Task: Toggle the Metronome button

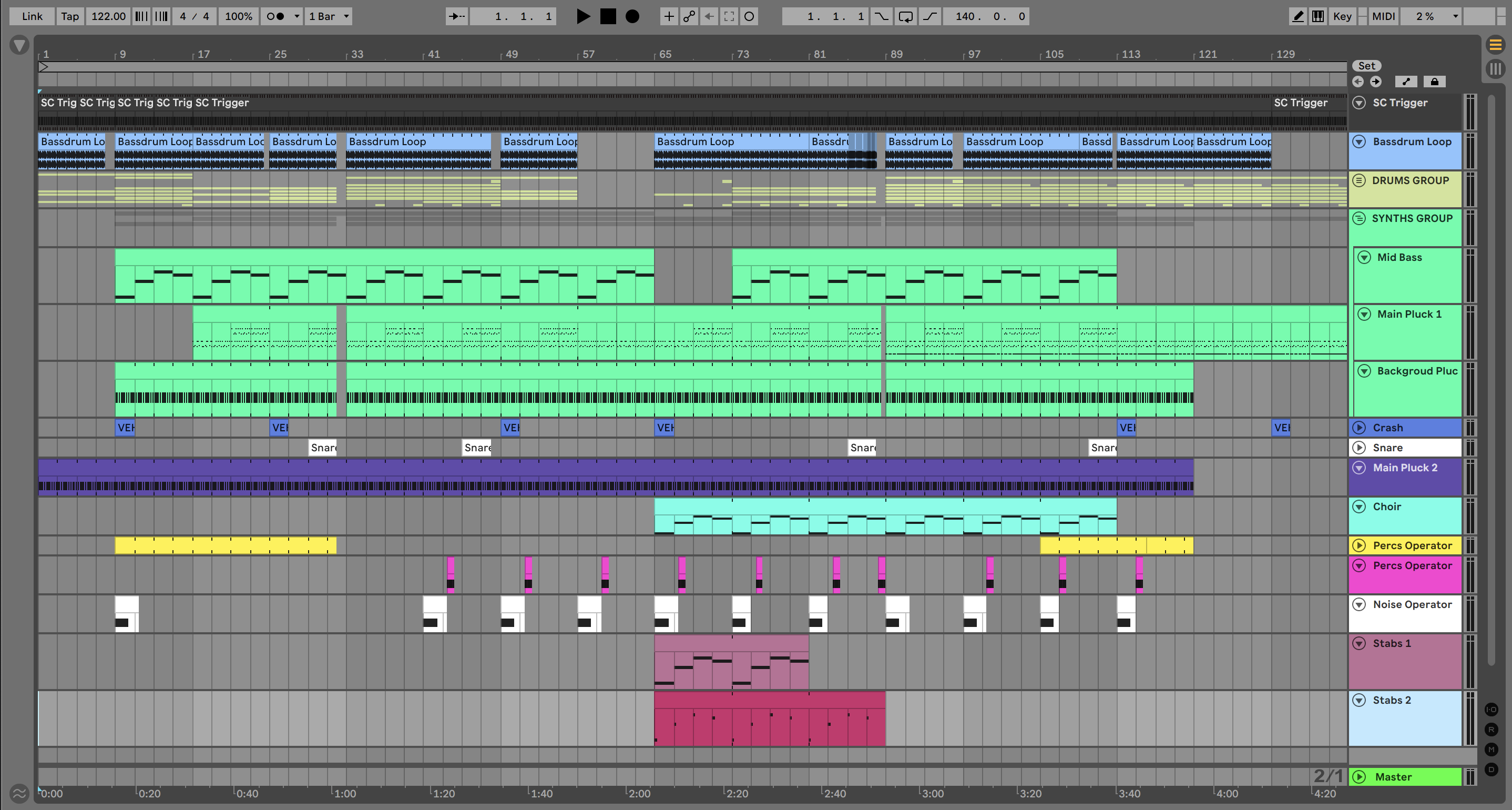Action: pyautogui.click(x=275, y=16)
